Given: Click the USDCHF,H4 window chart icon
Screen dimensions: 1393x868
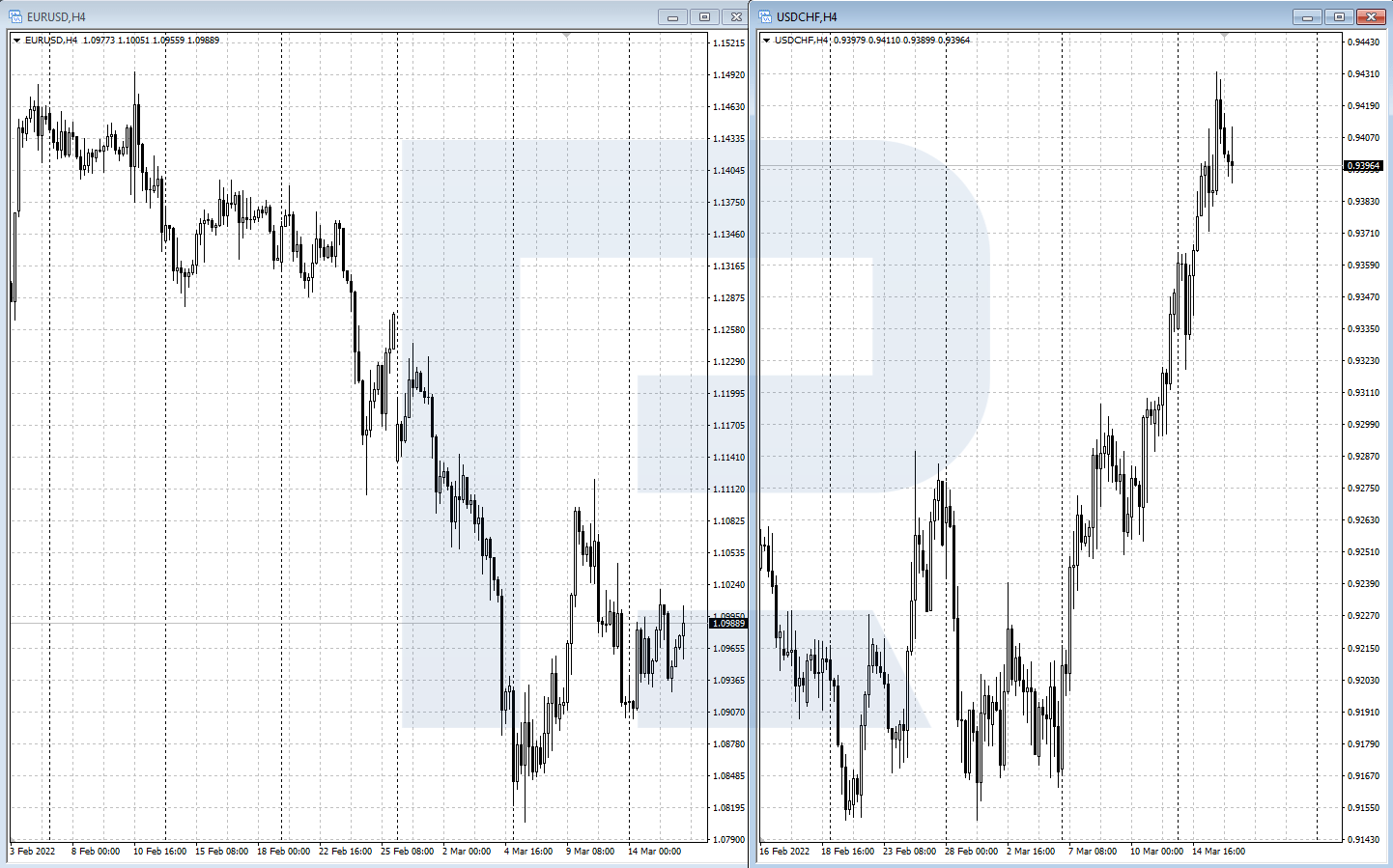Looking at the screenshot, I should 765,16.
